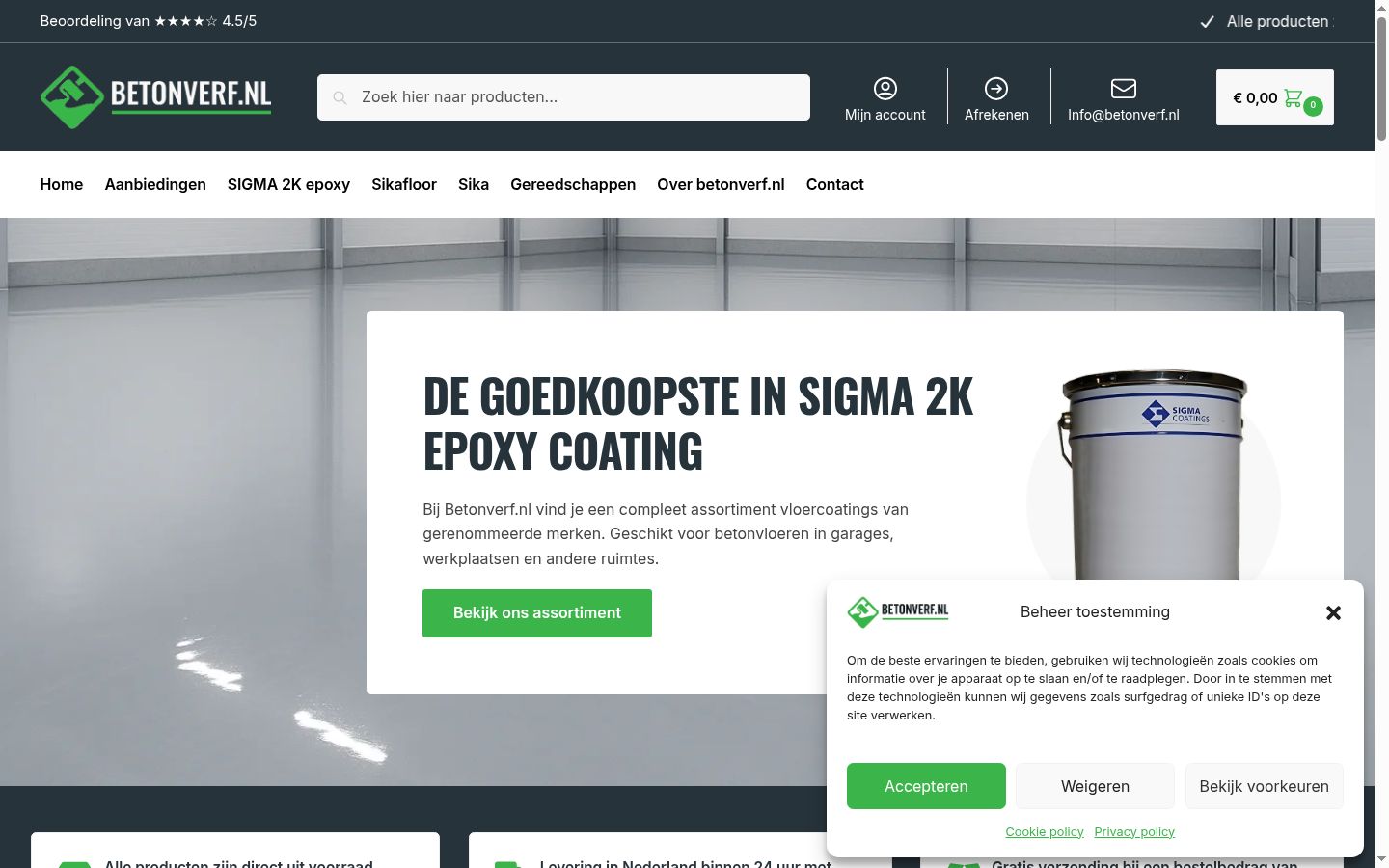Viewport: 1389px width, 868px height.
Task: Open Mijn account user icon
Action: tap(885, 89)
